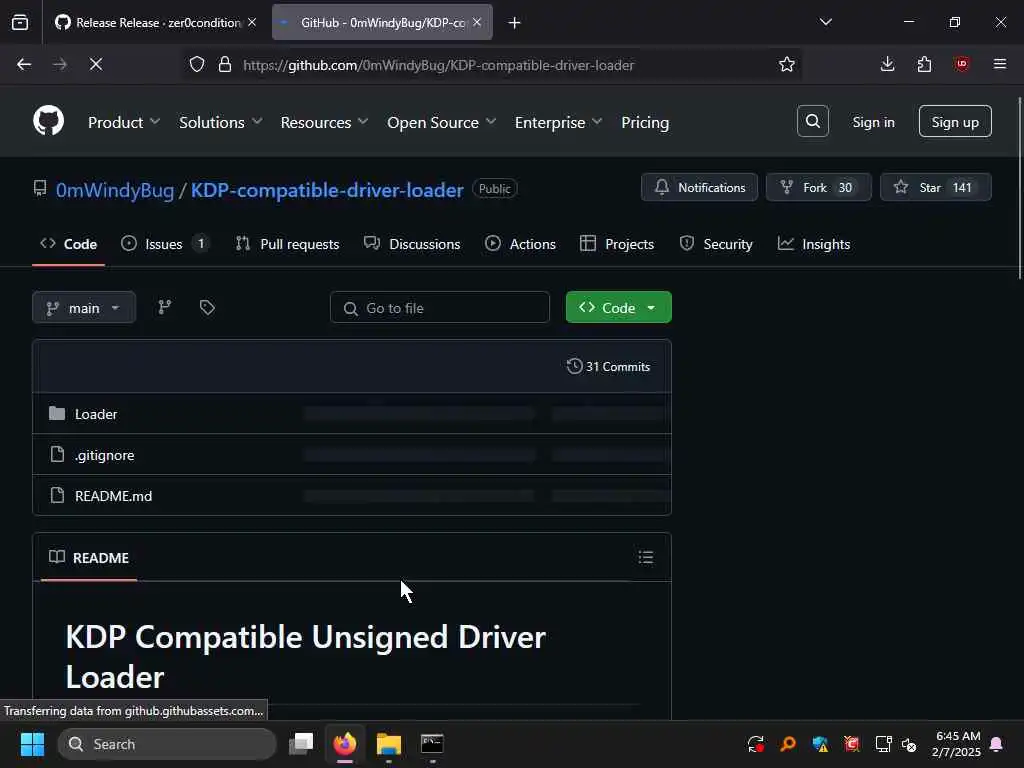View repository tags icon

(207, 307)
